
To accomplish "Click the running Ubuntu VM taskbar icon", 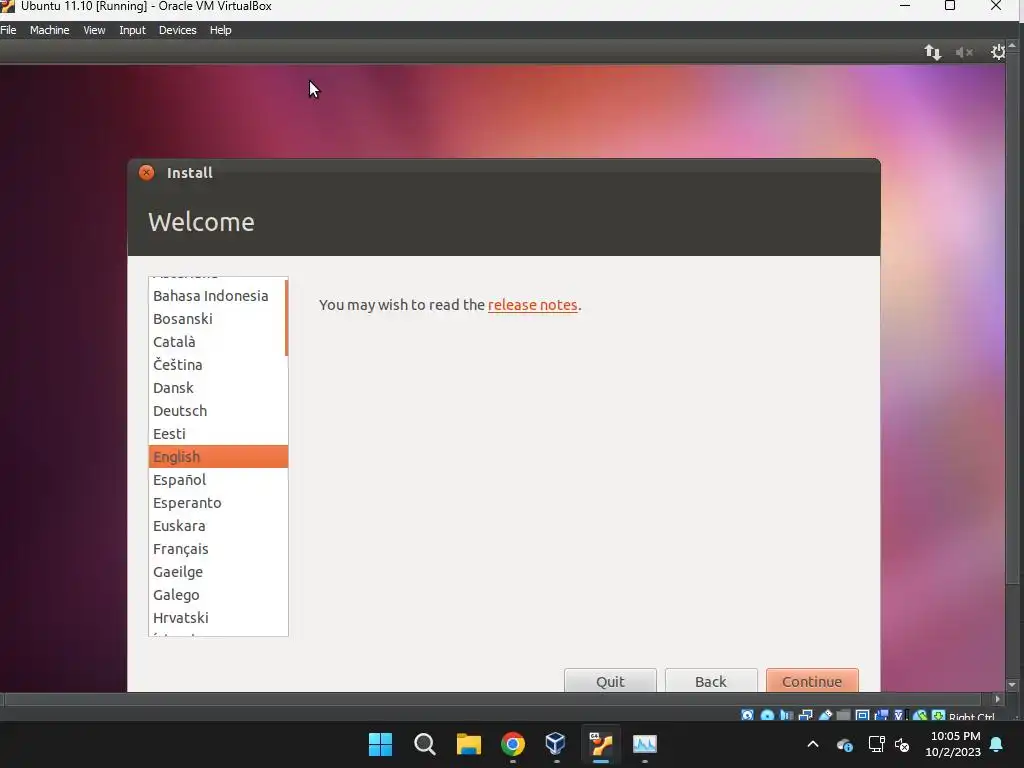I will 601,744.
